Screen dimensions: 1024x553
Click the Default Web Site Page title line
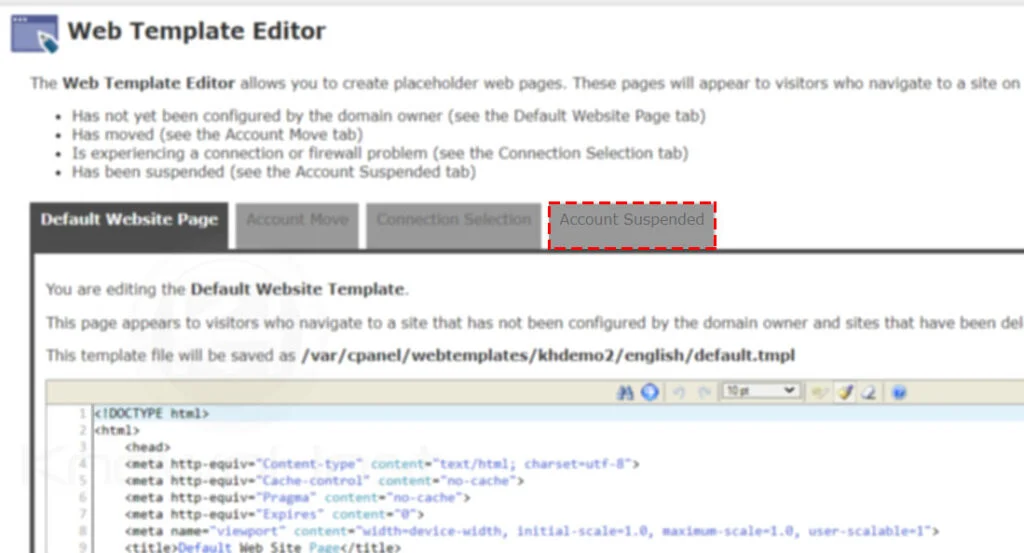coord(263,547)
